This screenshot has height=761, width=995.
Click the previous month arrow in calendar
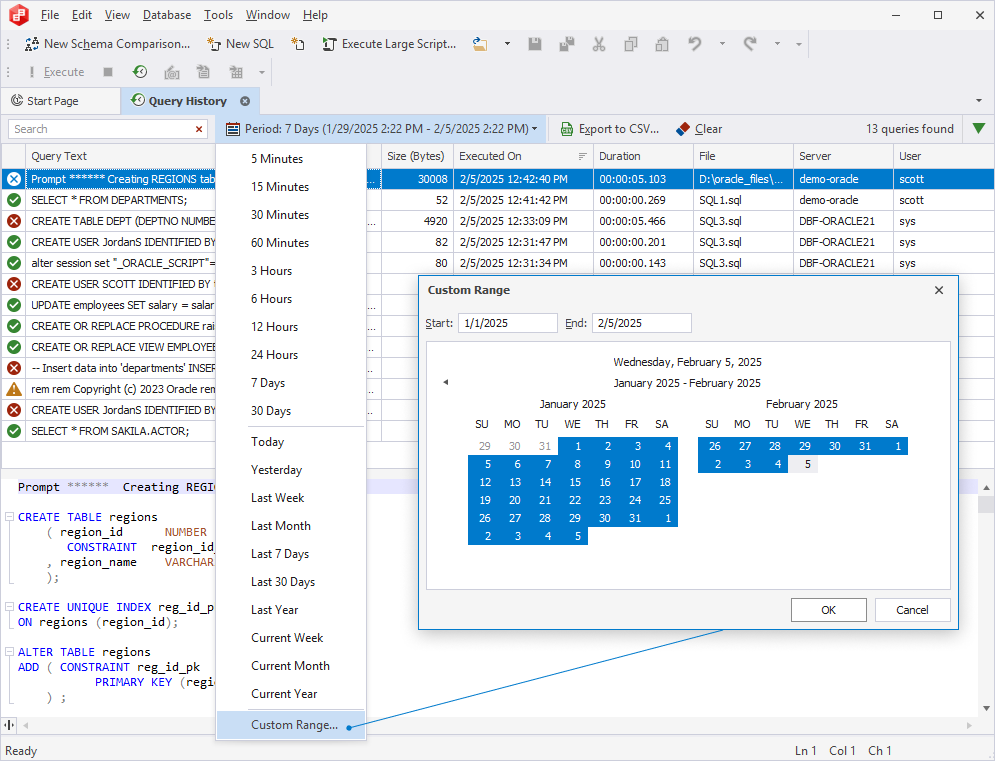tap(445, 382)
